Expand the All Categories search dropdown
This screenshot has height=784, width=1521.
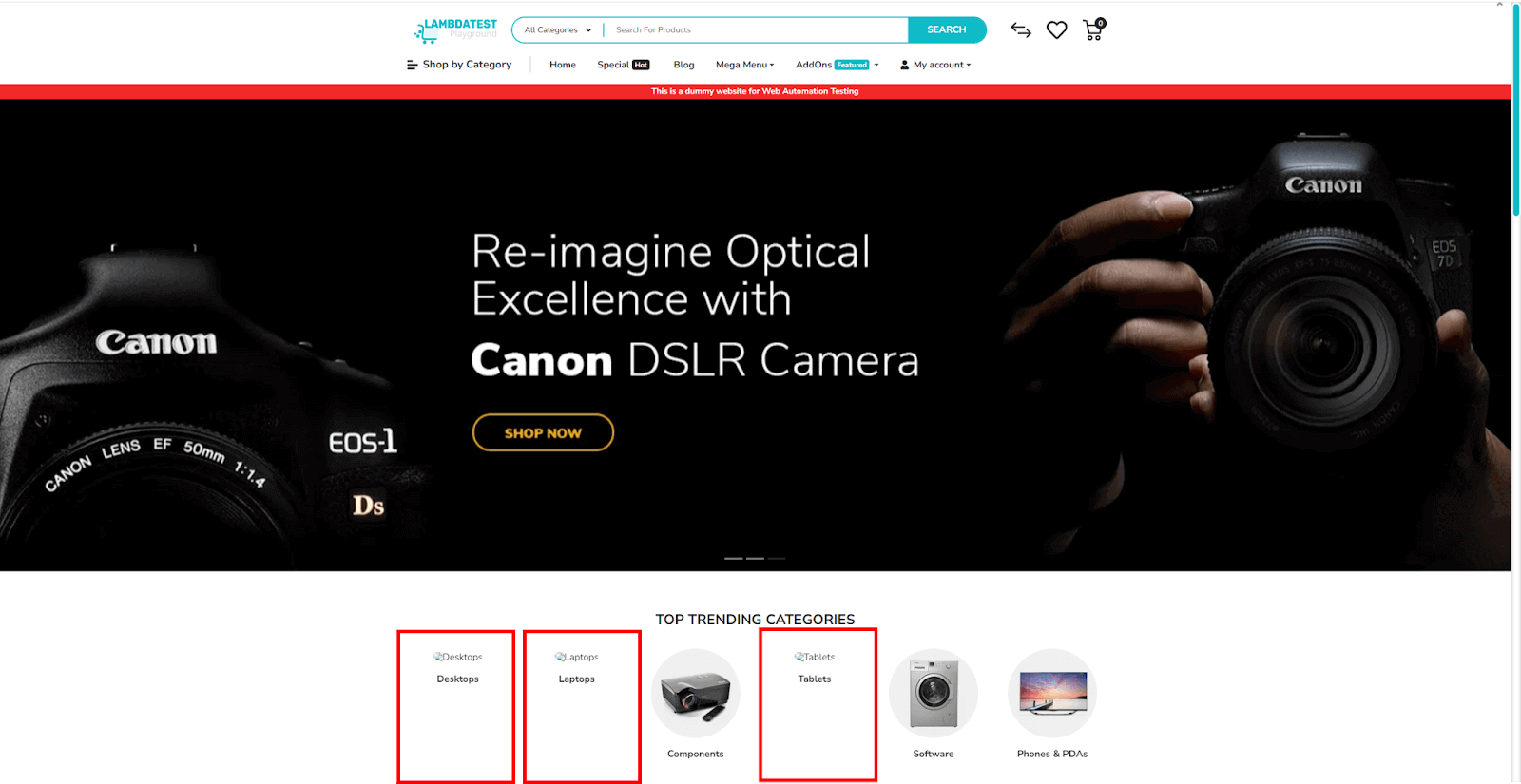click(558, 30)
